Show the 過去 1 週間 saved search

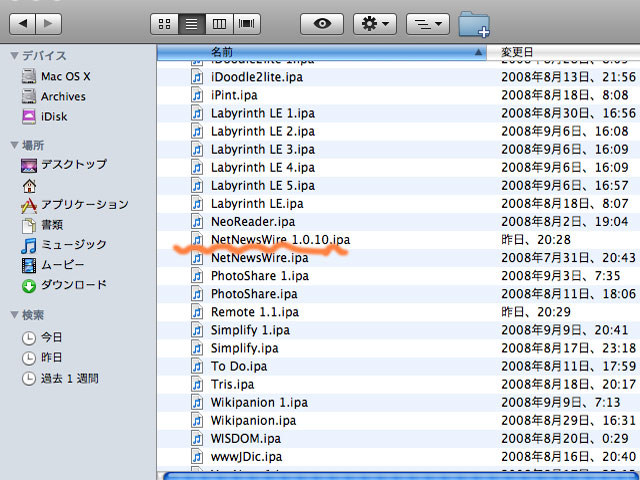pyautogui.click(x=60, y=378)
